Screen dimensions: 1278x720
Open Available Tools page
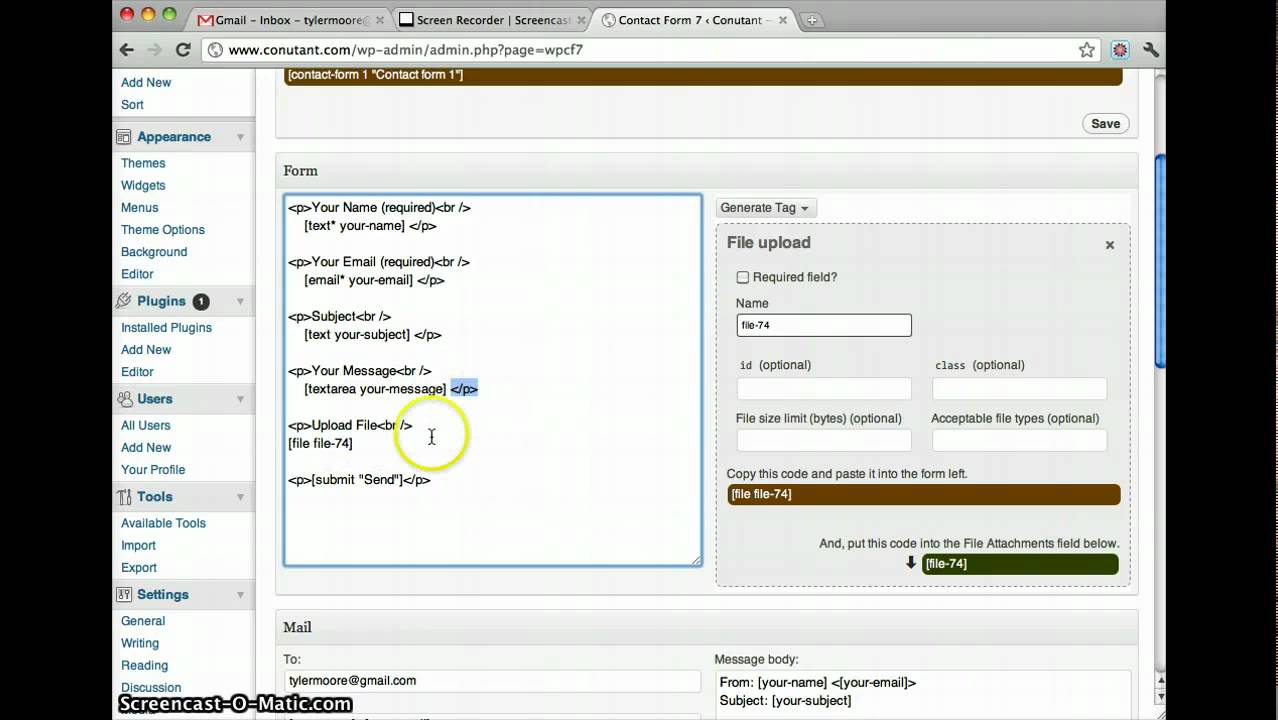[x=163, y=523]
